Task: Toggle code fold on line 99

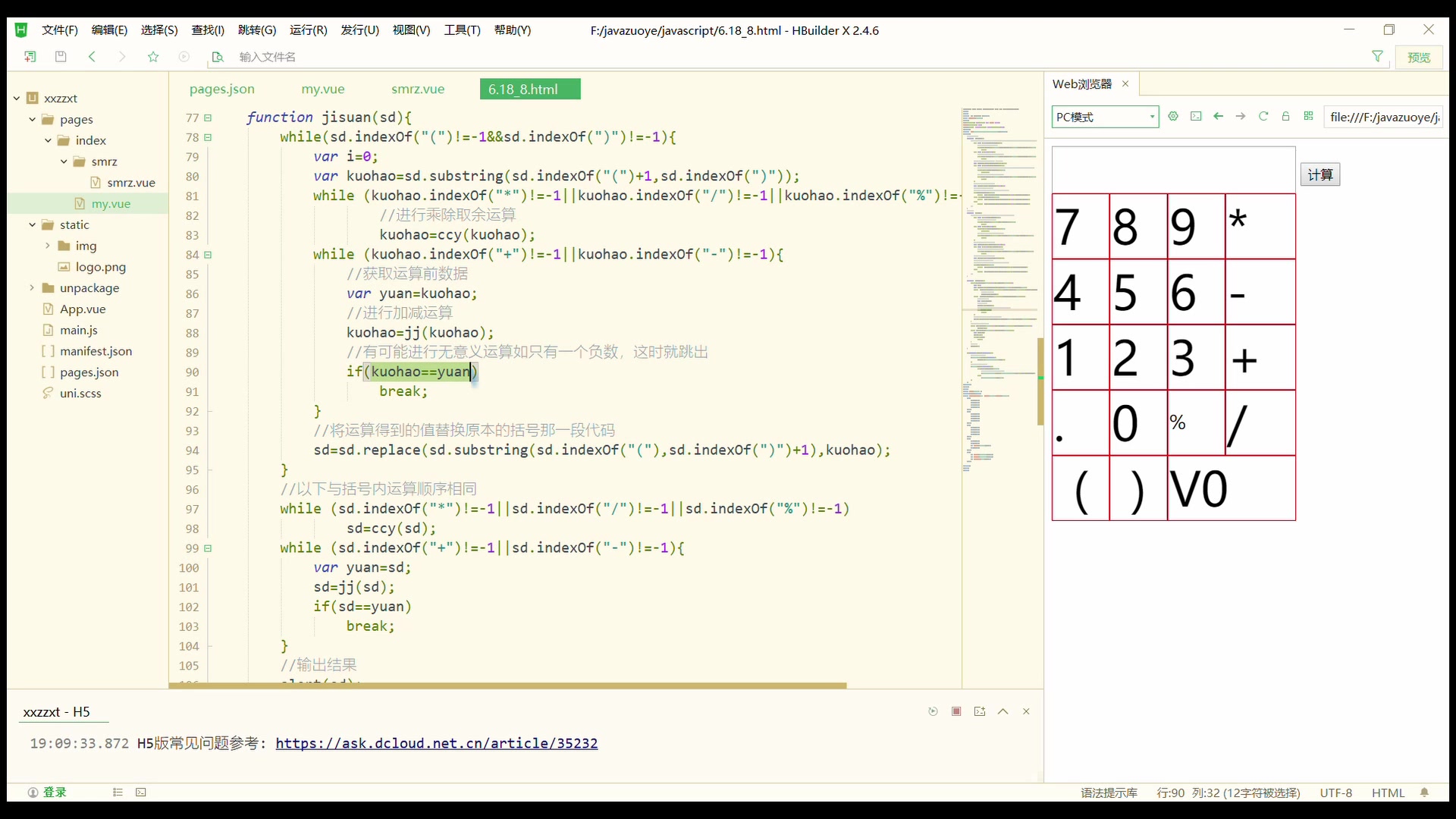Action: (x=208, y=548)
